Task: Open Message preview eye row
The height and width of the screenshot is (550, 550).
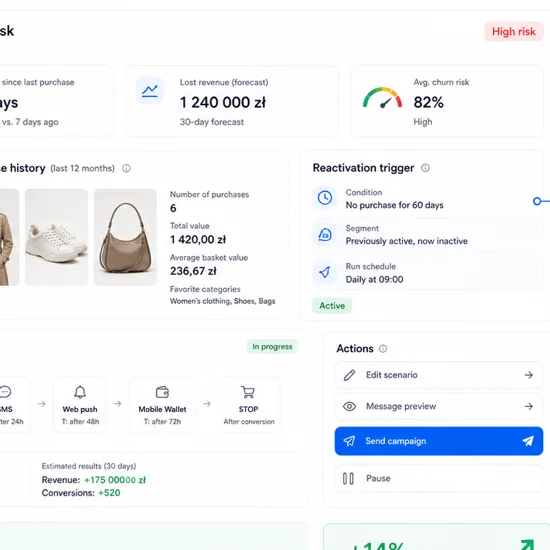Action: (438, 406)
